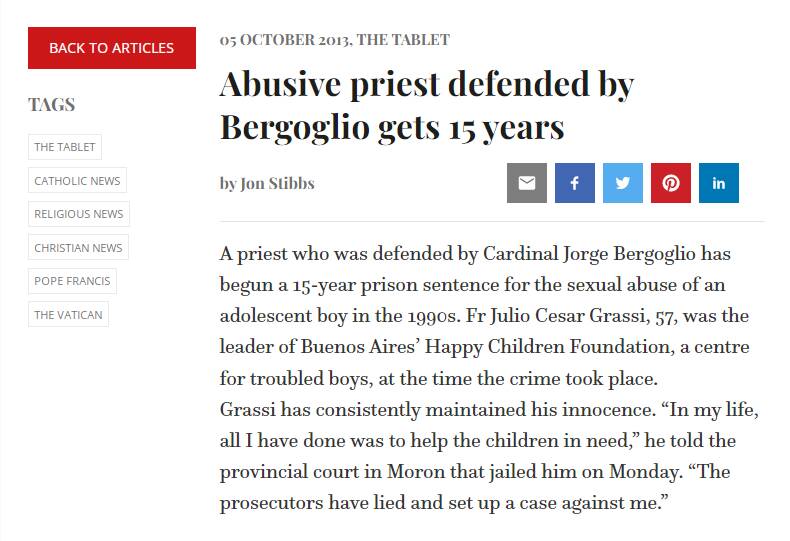The image size is (790, 541).
Task: Click the author name Jon Stibbs
Action: point(278,184)
